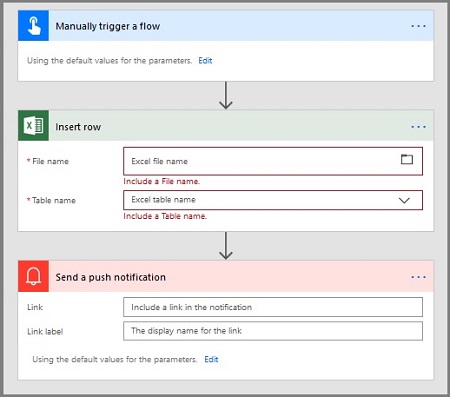
Task: Click the manual trigger hand-tap icon
Action: (33, 26)
